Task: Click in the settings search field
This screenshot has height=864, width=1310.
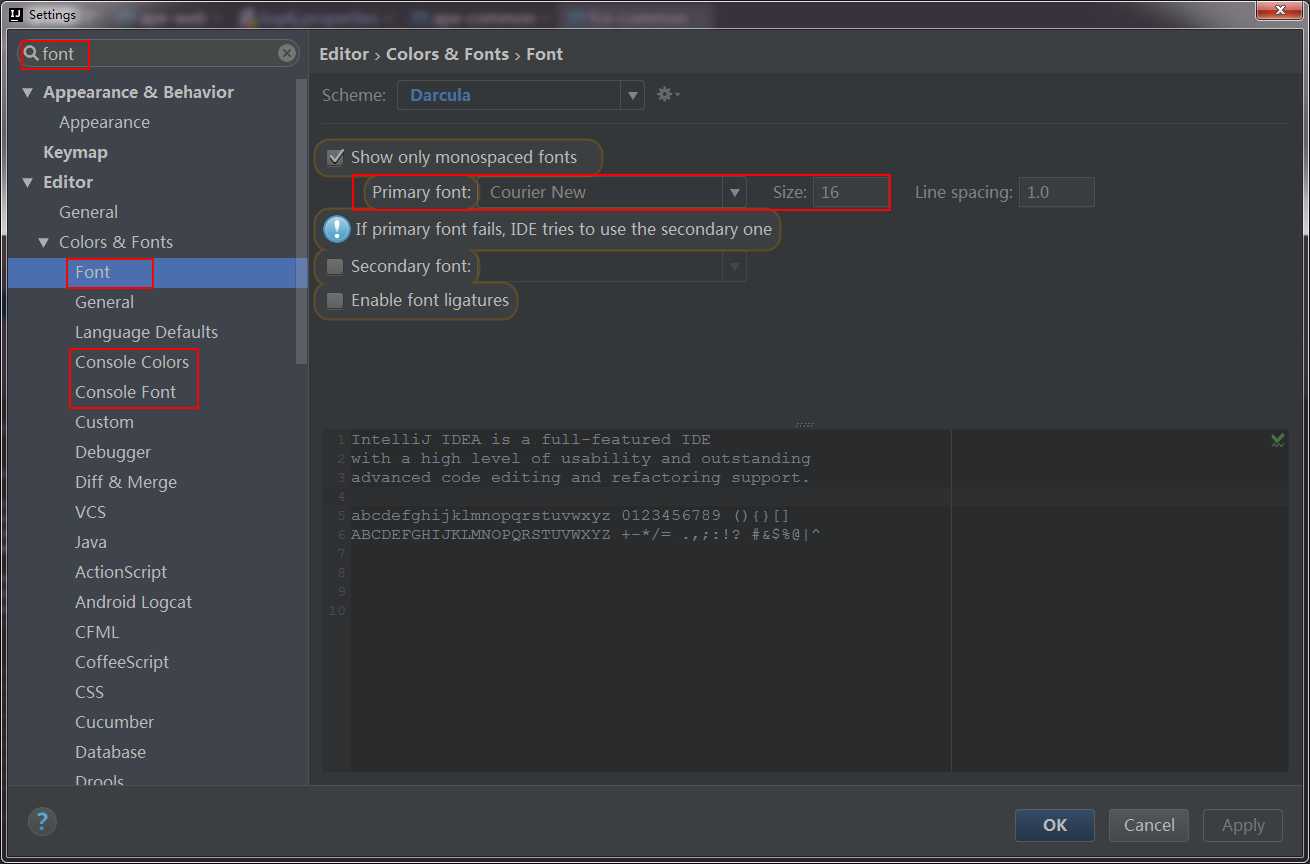Action: click(160, 54)
